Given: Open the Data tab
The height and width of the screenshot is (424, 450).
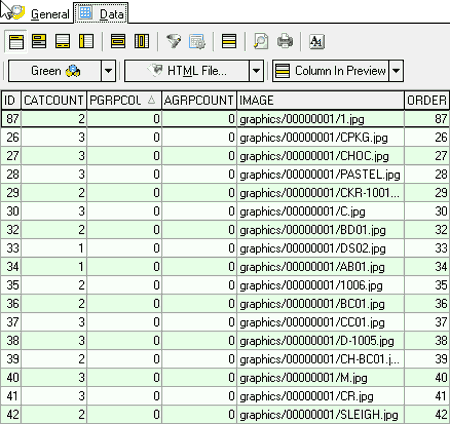Looking at the screenshot, I should [x=101, y=13].
